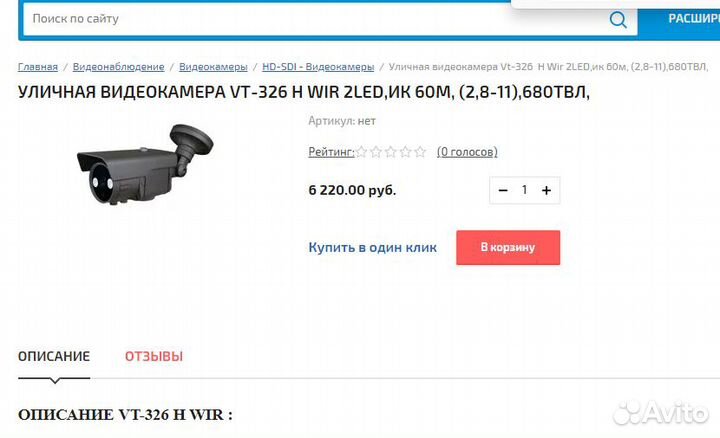This screenshot has width=720, height=438.
Task: Rate product with the second star
Action: pyautogui.click(x=376, y=152)
